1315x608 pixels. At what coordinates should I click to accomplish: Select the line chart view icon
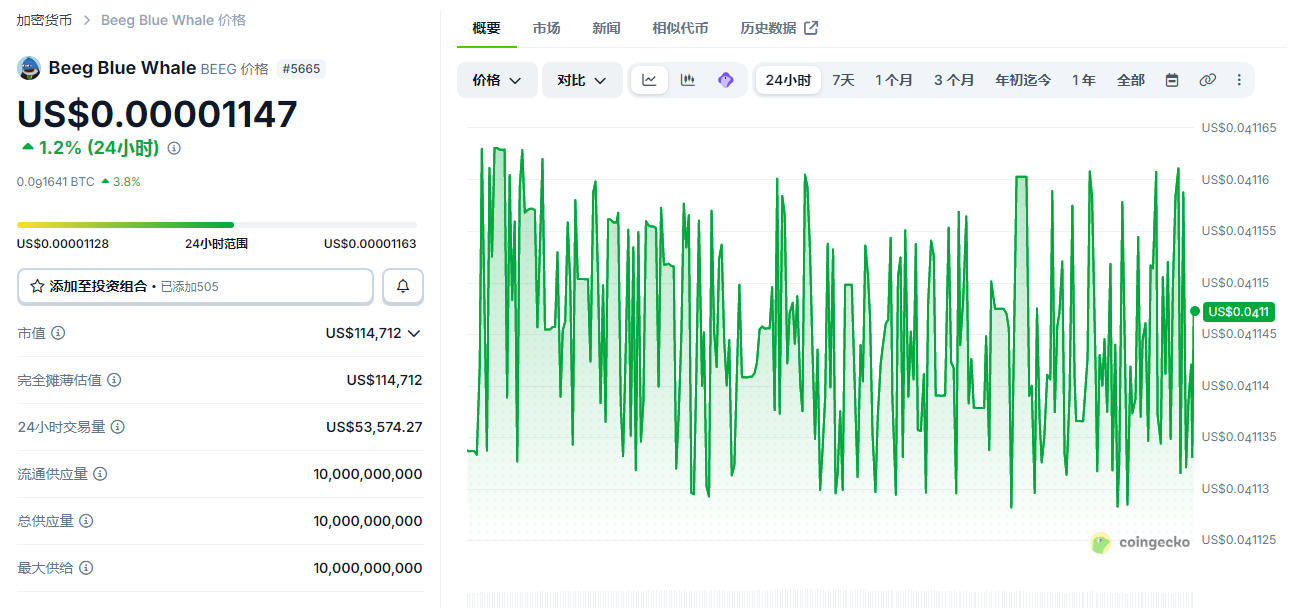pyautogui.click(x=649, y=80)
